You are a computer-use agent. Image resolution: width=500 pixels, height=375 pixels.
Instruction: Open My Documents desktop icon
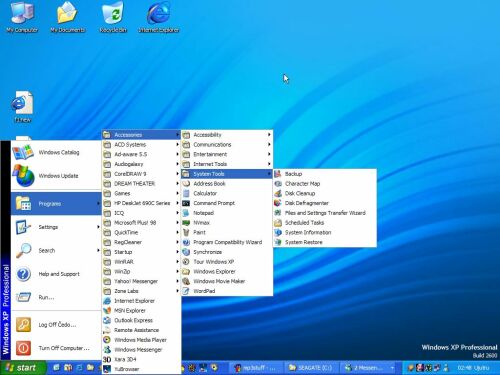(68, 17)
